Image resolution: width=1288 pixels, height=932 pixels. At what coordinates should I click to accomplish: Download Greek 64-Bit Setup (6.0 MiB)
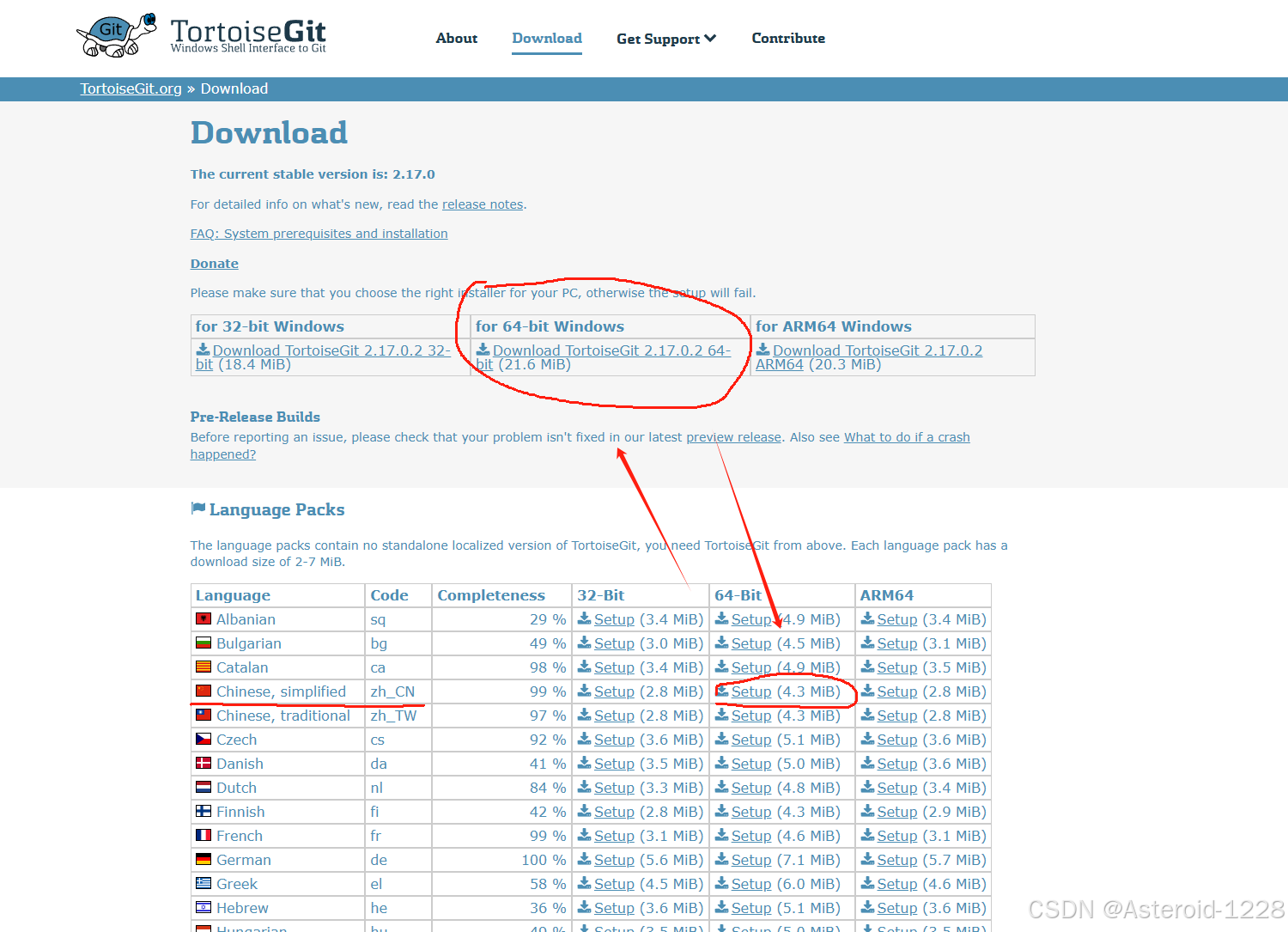coord(751,884)
